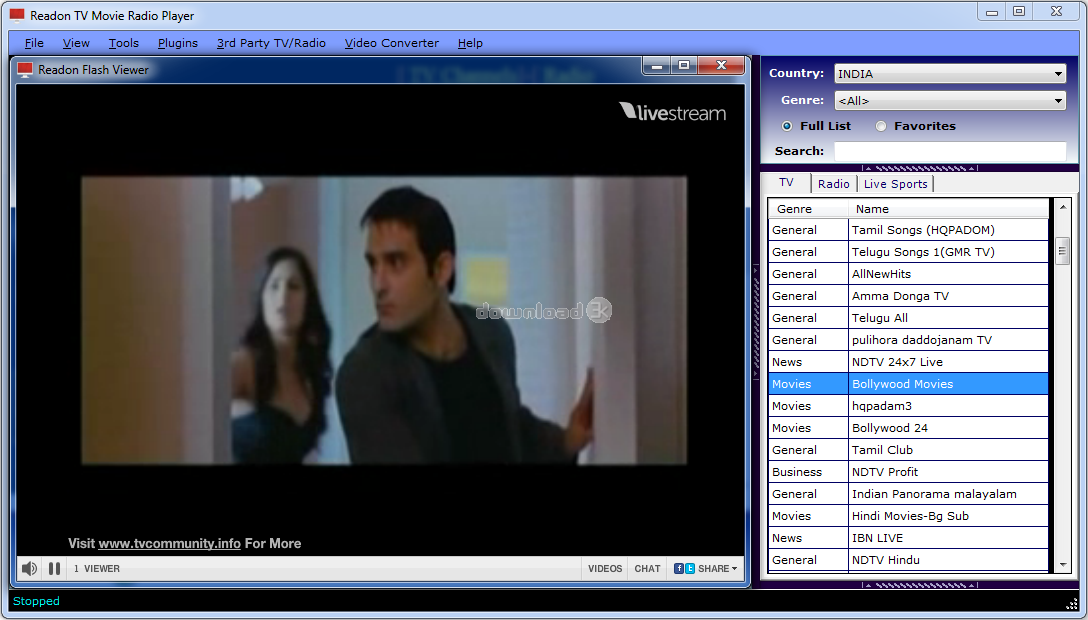Mute the stream with the speaker icon

pyautogui.click(x=29, y=568)
